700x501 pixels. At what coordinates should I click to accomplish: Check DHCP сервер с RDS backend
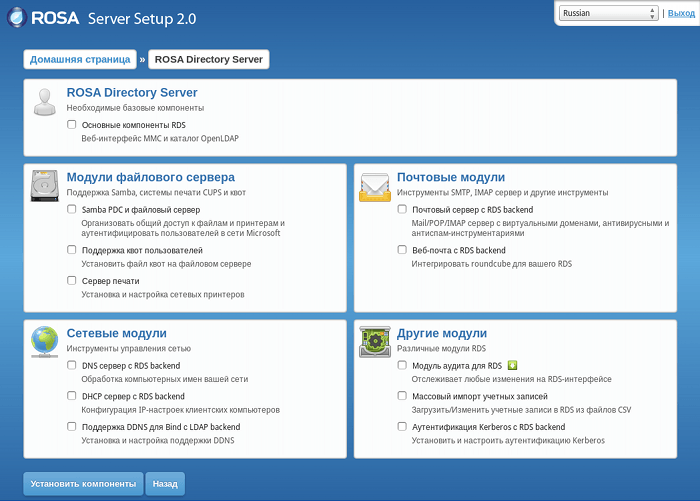click(71, 396)
